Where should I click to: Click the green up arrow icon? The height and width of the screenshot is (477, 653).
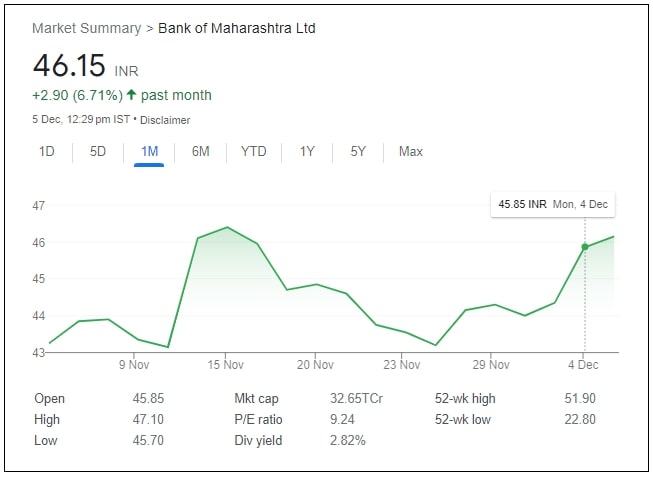[131, 95]
